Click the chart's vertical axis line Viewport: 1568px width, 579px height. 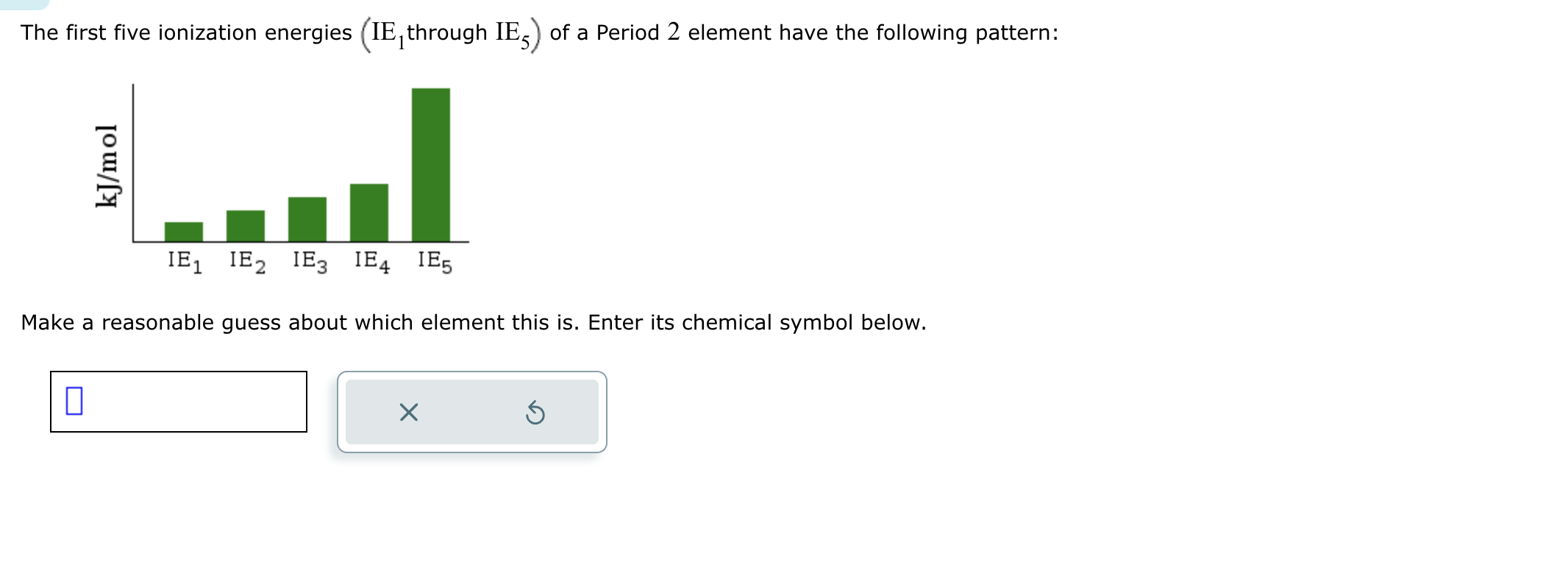point(133,162)
